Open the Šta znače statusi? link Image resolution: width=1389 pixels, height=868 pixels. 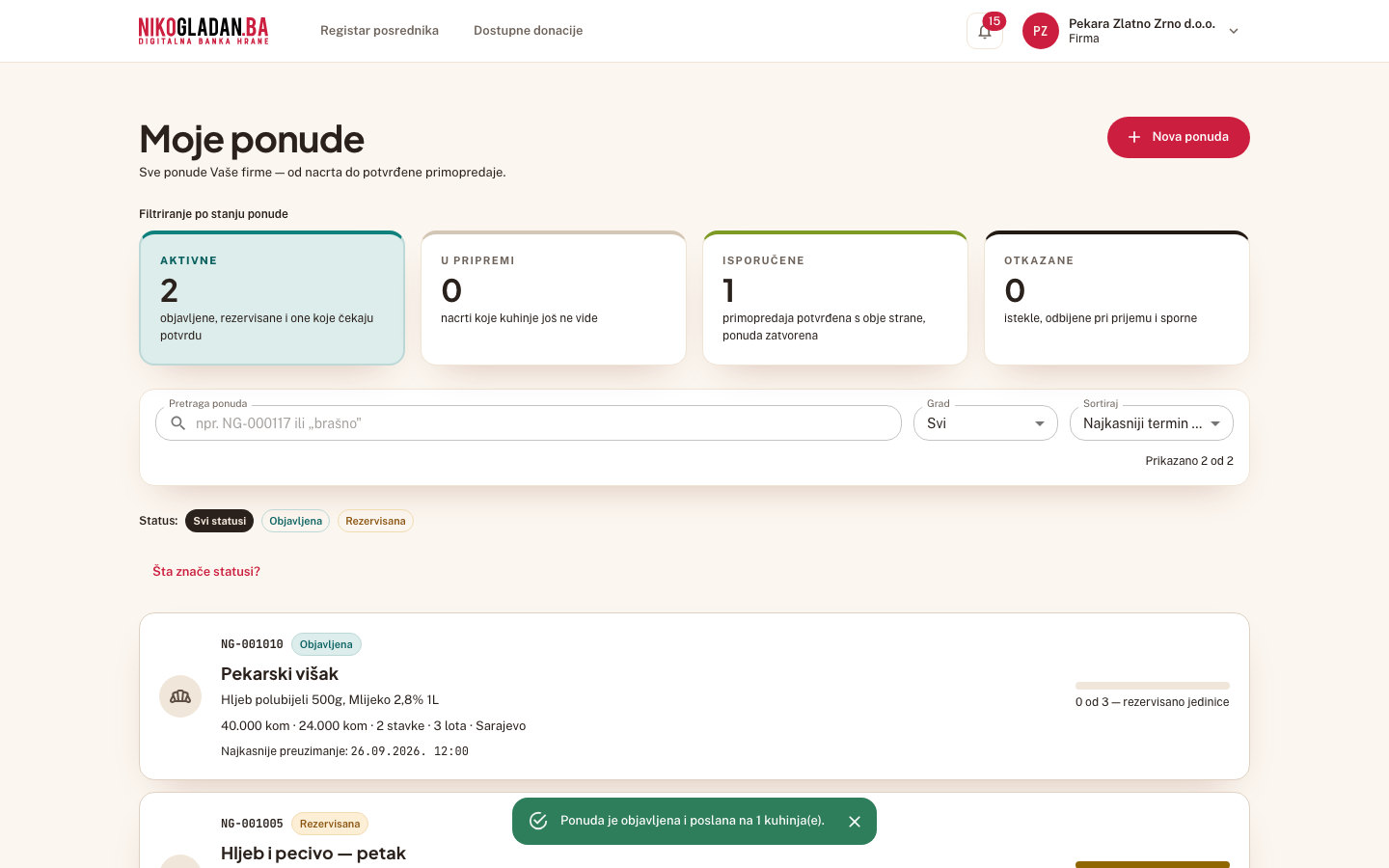coord(206,572)
